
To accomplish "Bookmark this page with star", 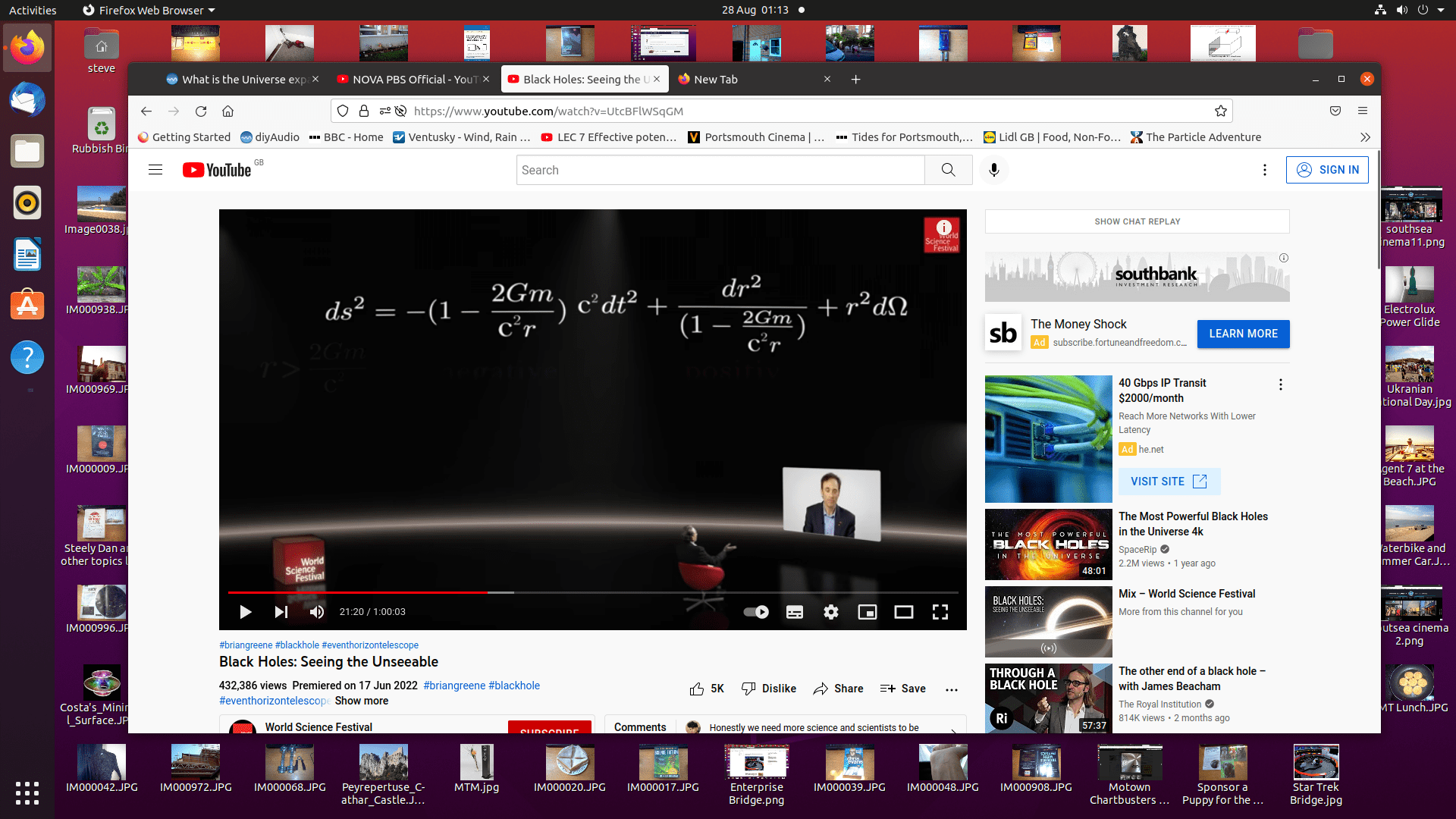I will (1221, 111).
